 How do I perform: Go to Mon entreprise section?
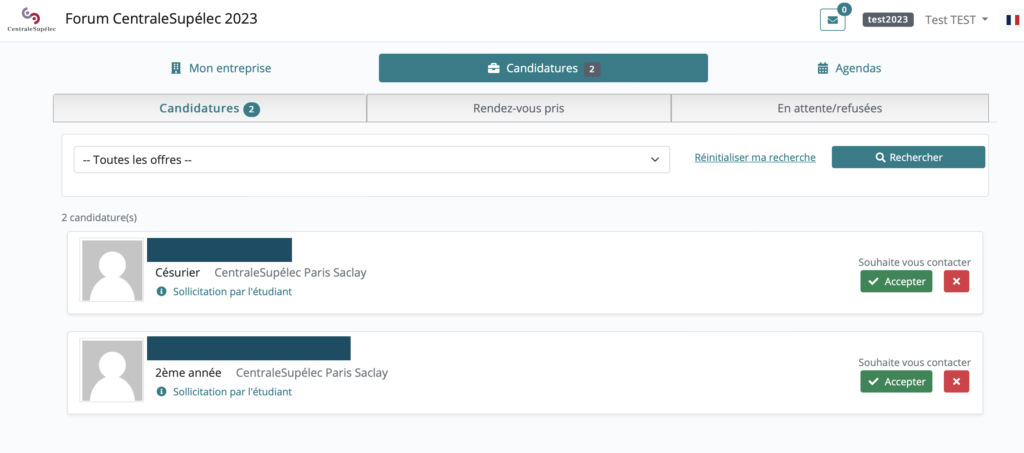point(221,68)
